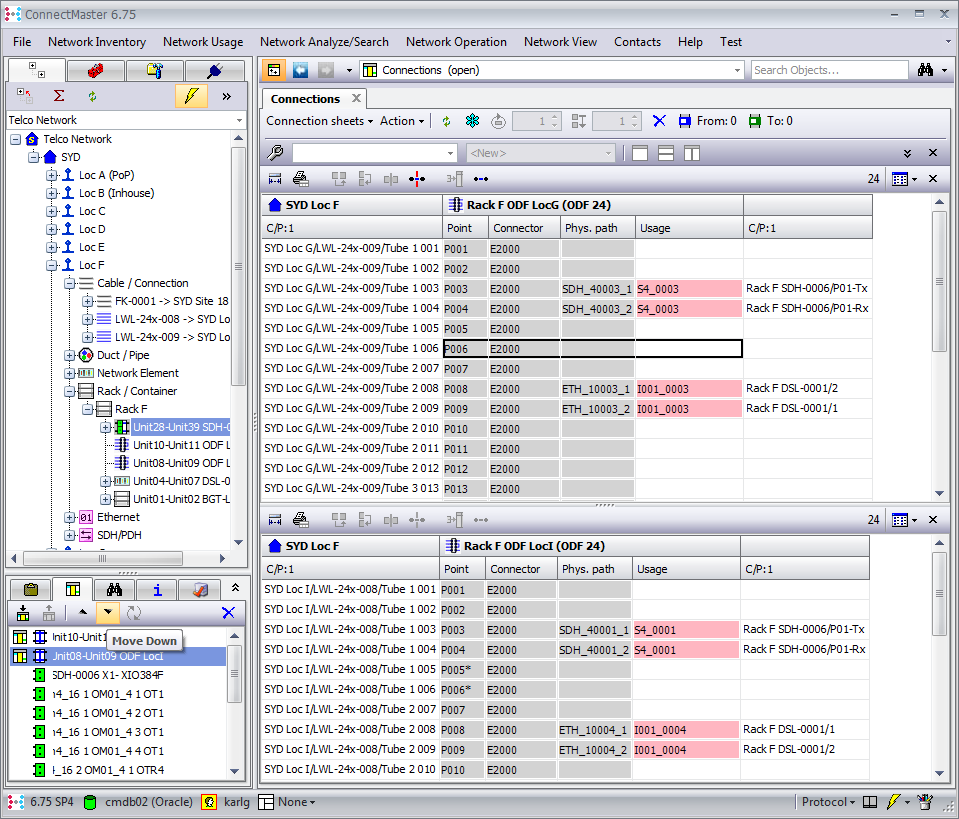Open the Network View menu
Viewport: 959px width, 819px height.
tap(560, 42)
